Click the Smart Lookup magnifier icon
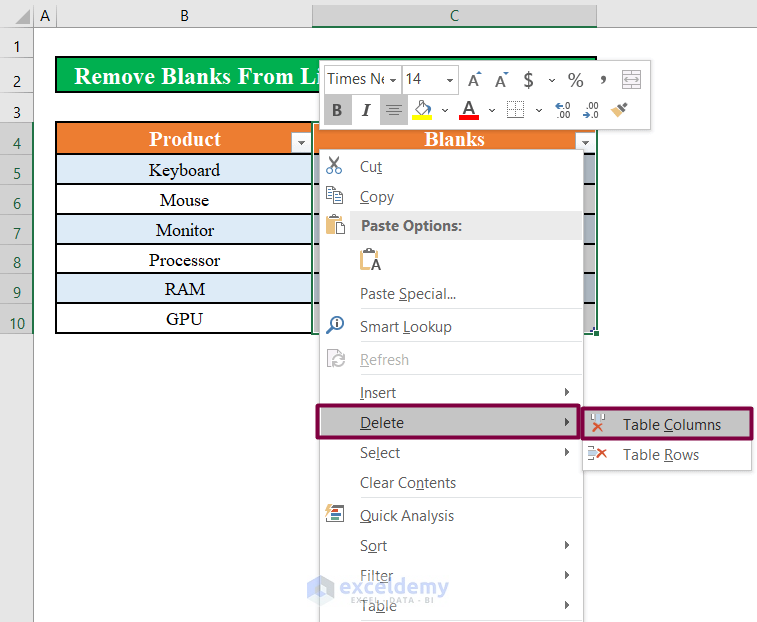 click(335, 325)
